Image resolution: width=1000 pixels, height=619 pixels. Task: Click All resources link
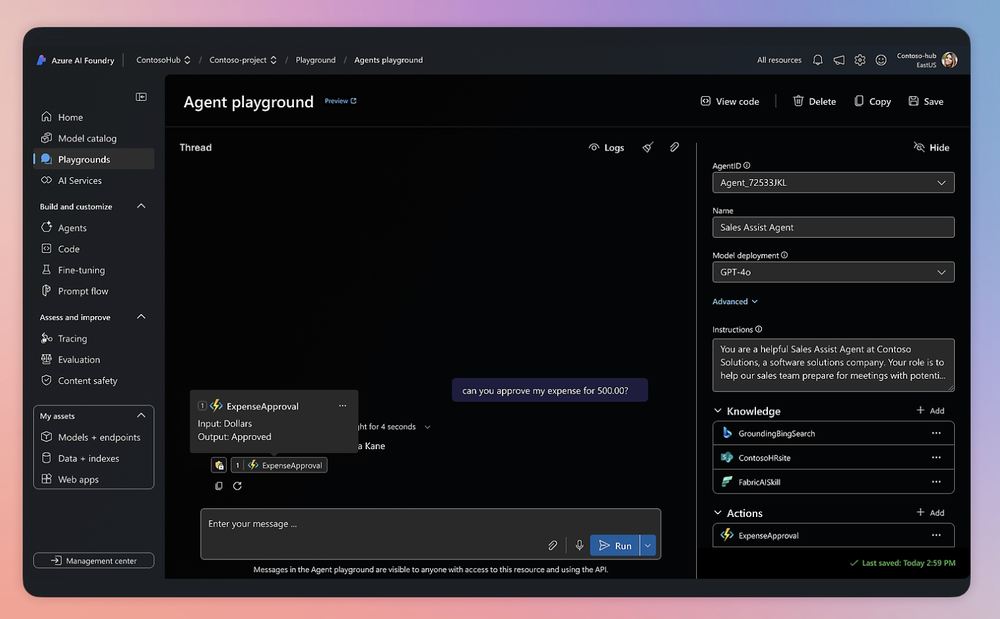pos(779,60)
